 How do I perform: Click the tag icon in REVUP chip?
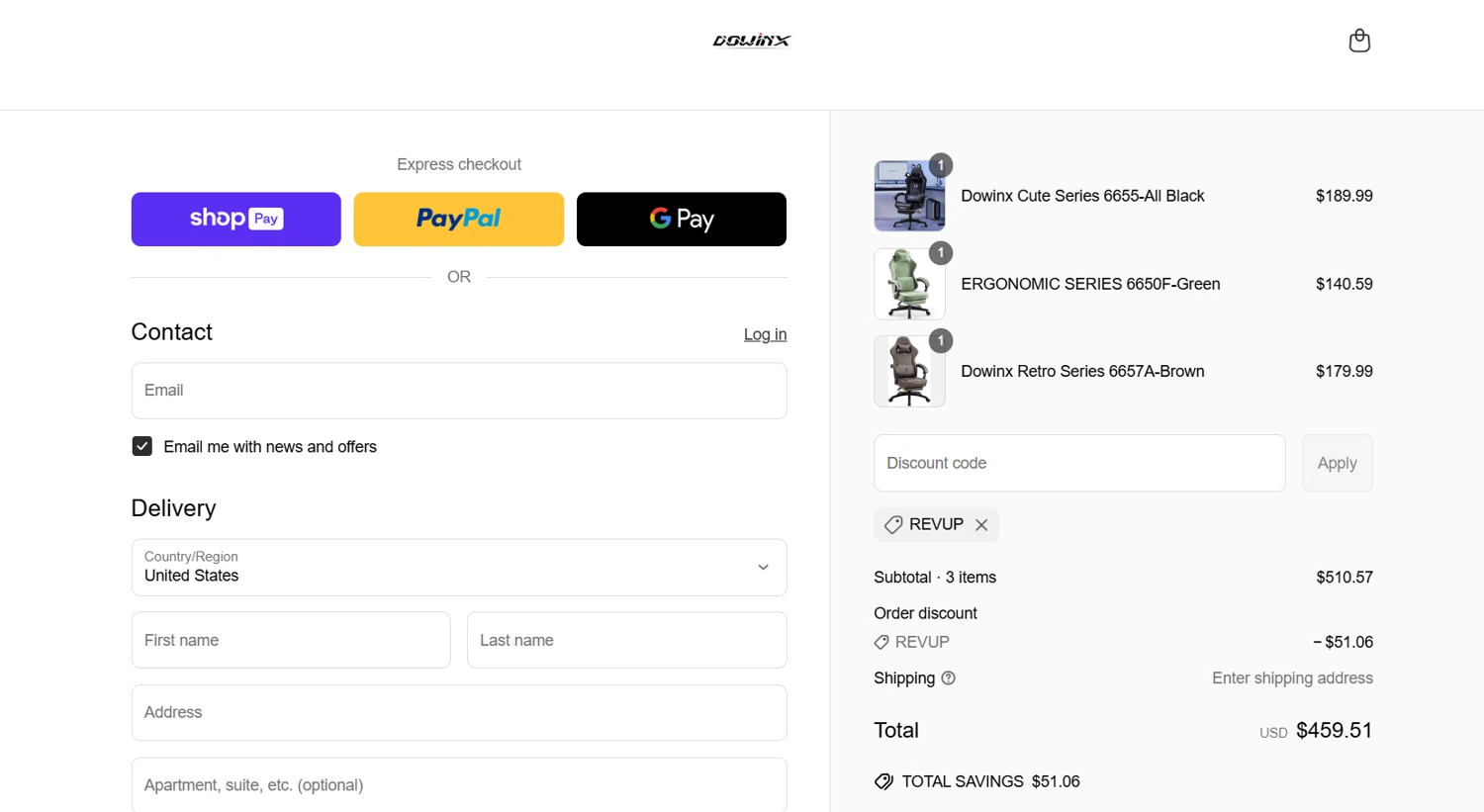(893, 525)
